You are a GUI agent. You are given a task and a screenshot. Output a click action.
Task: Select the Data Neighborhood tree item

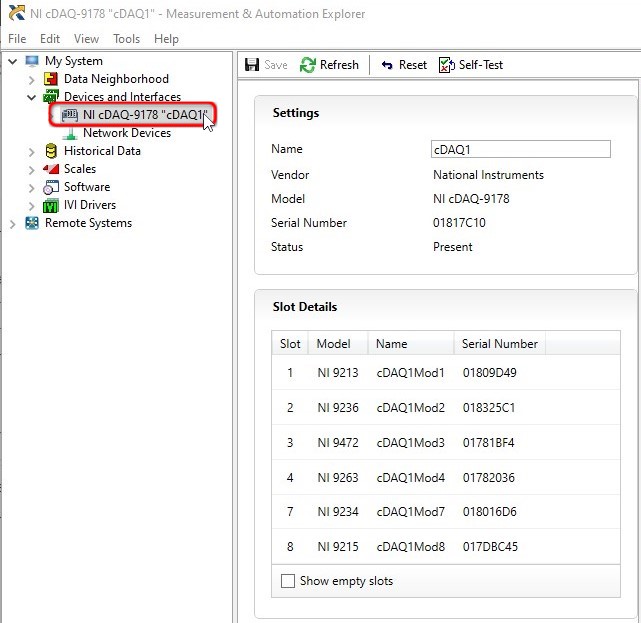point(116,78)
